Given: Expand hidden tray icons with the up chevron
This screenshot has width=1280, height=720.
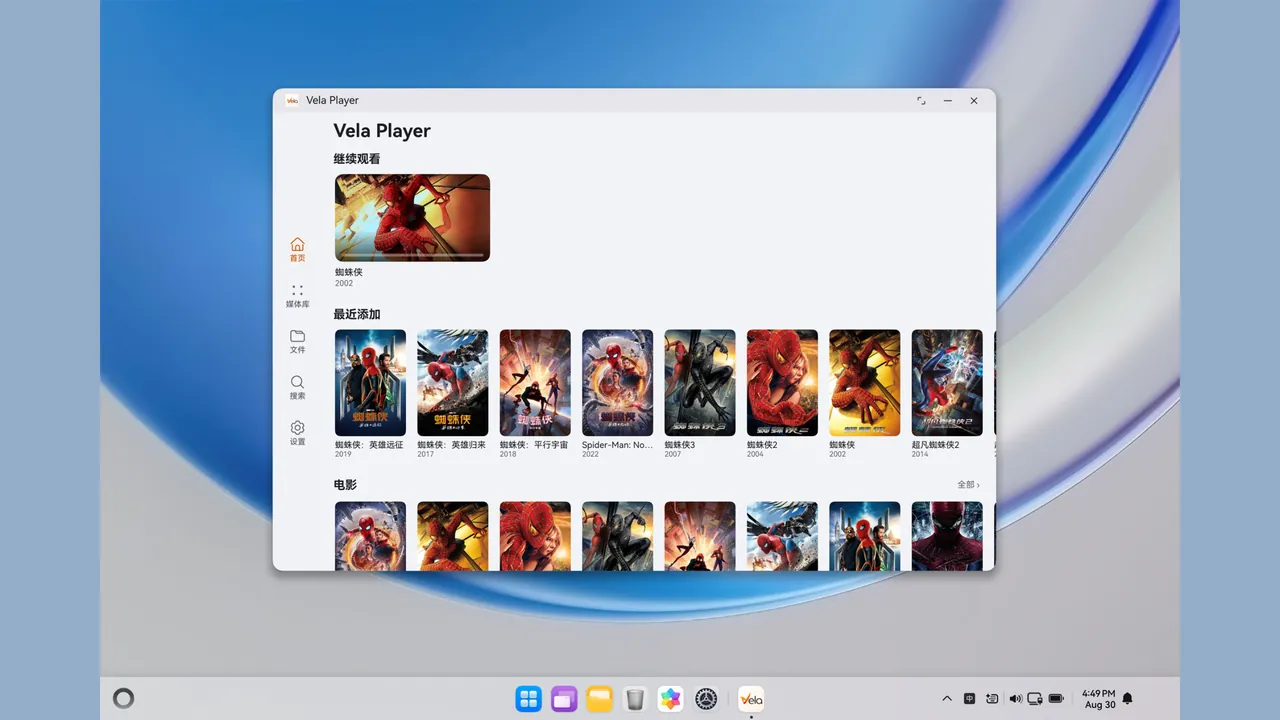Looking at the screenshot, I should click(947, 699).
